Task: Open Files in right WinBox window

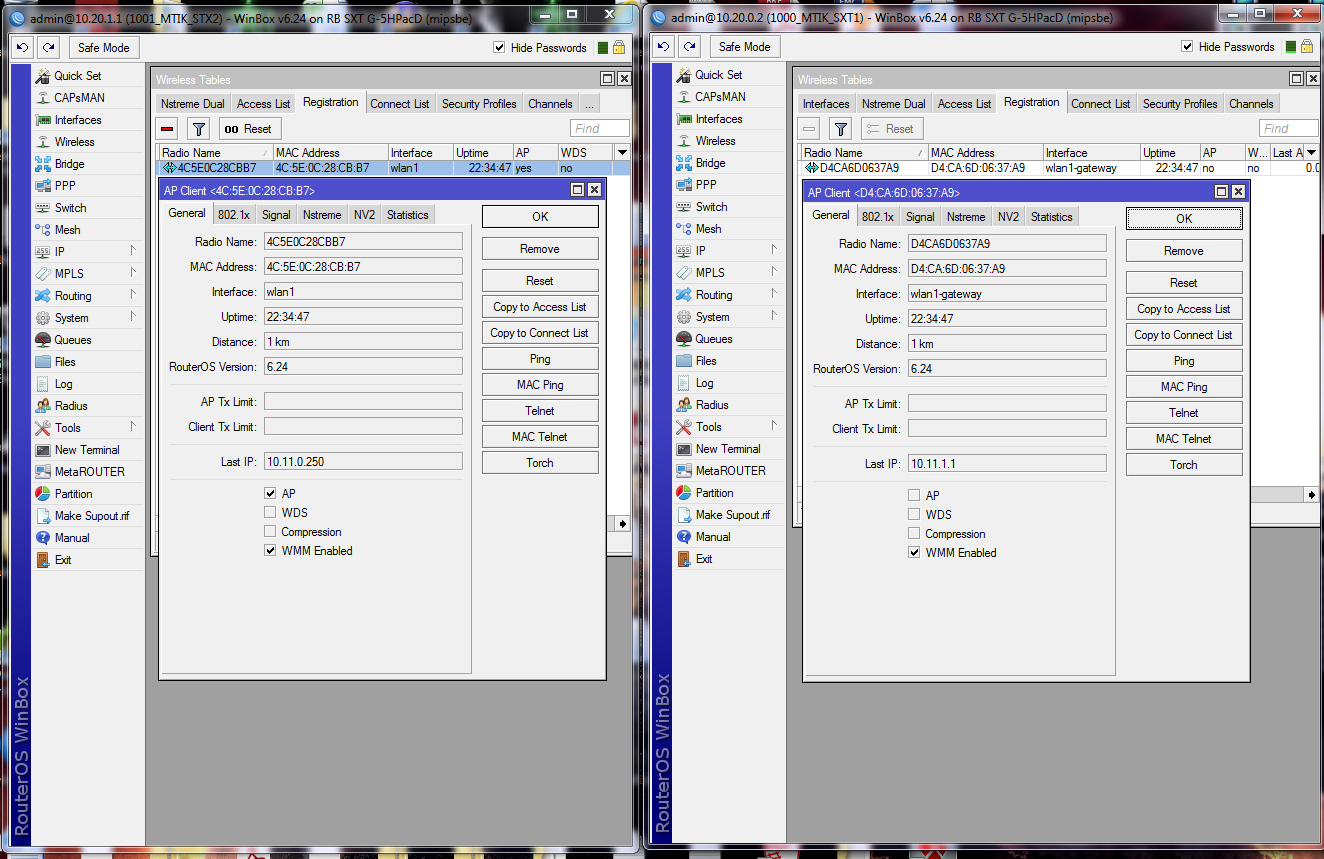Action: pyautogui.click(x=706, y=361)
